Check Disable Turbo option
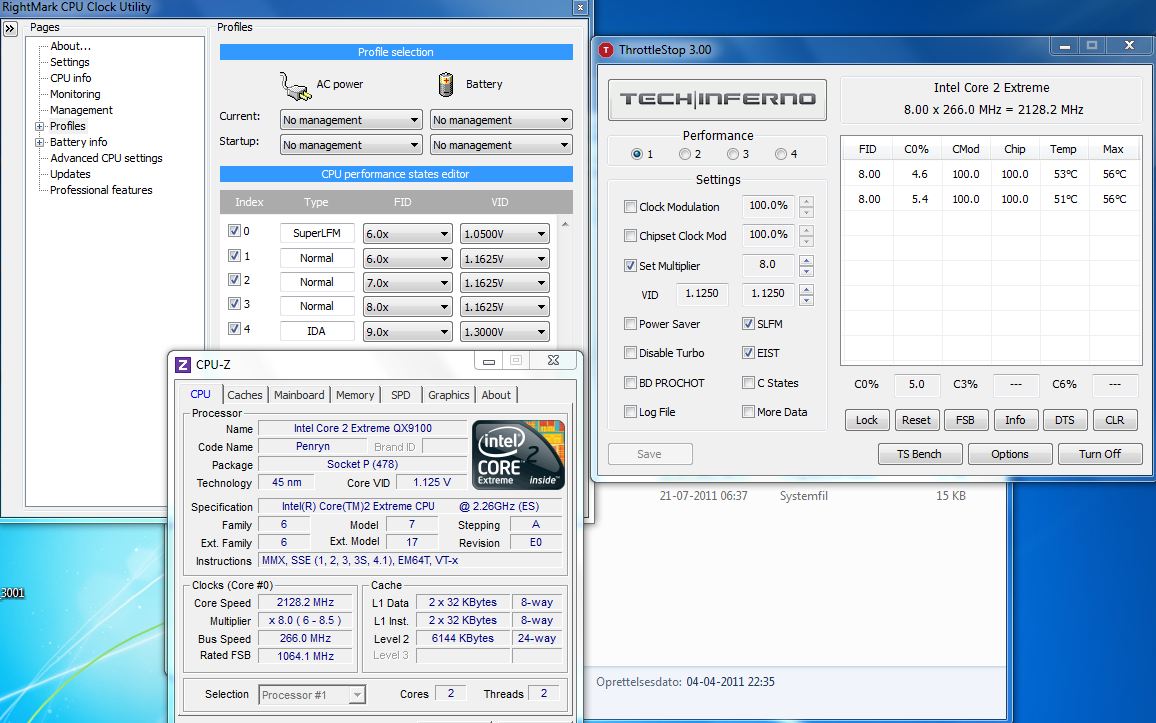 pos(630,353)
